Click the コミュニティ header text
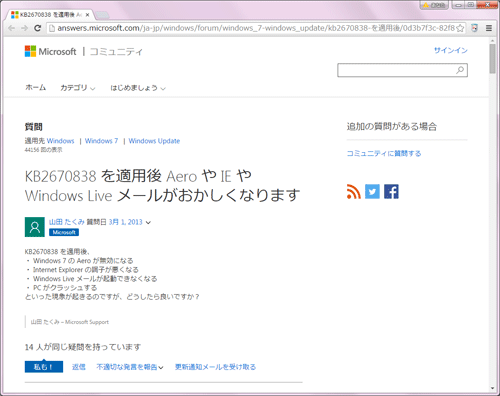Screen dimensions: 500x396 pyautogui.click(x=116, y=52)
